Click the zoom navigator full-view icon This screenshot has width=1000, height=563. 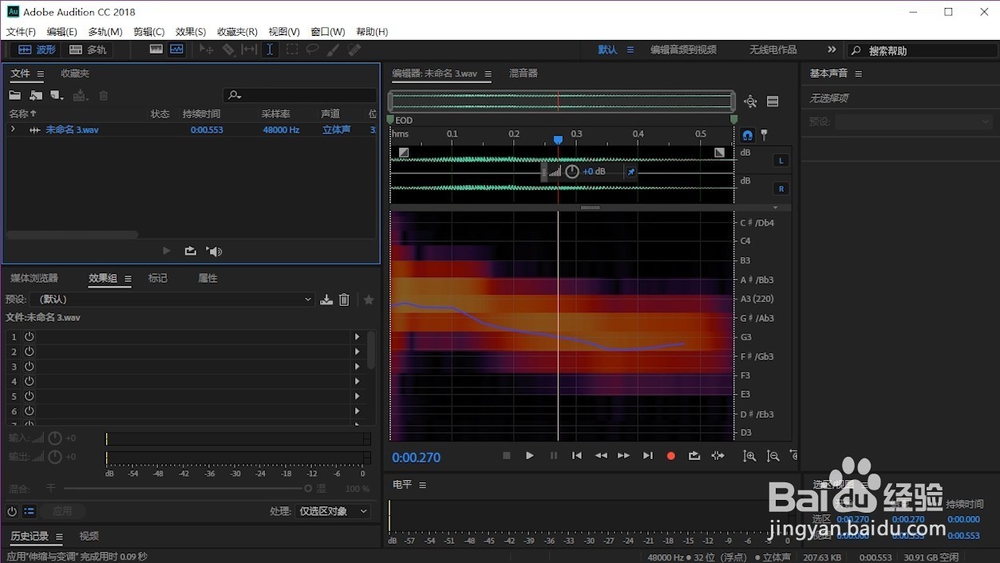(750, 101)
